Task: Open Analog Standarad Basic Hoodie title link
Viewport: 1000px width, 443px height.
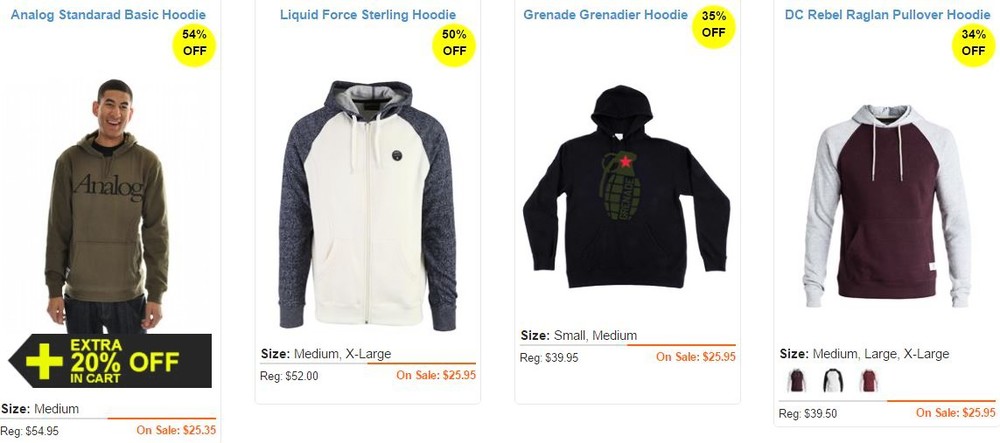Action: click(x=108, y=15)
